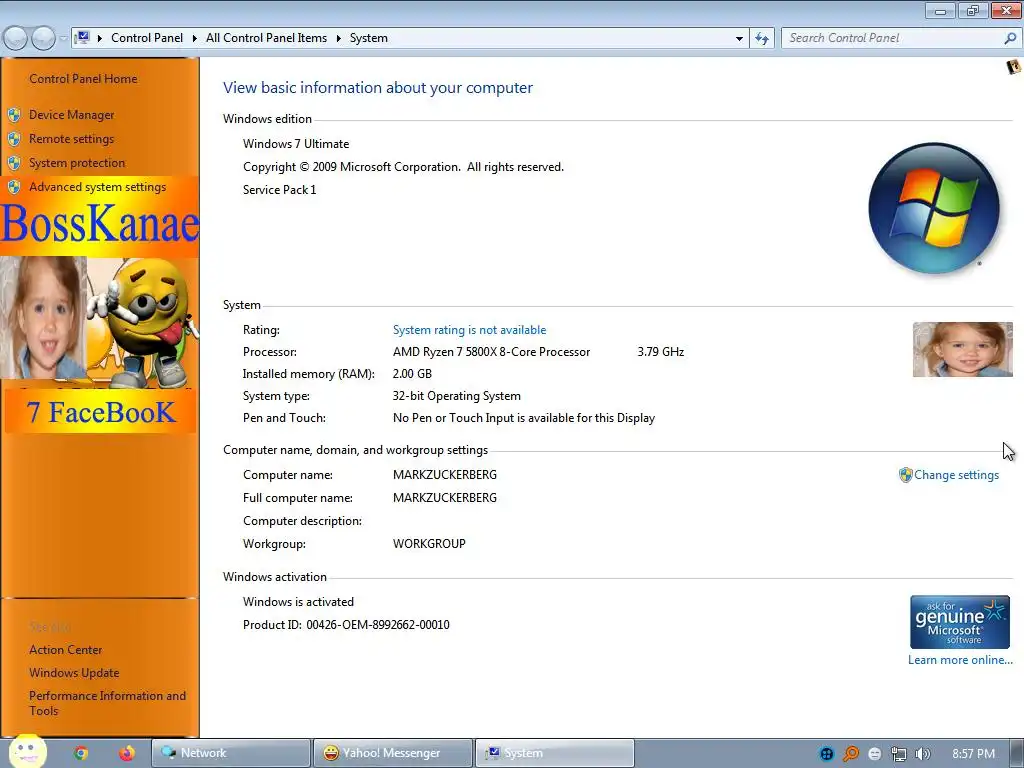The height and width of the screenshot is (768, 1024).
Task: Go to Control Panel Home
Action: [83, 79]
